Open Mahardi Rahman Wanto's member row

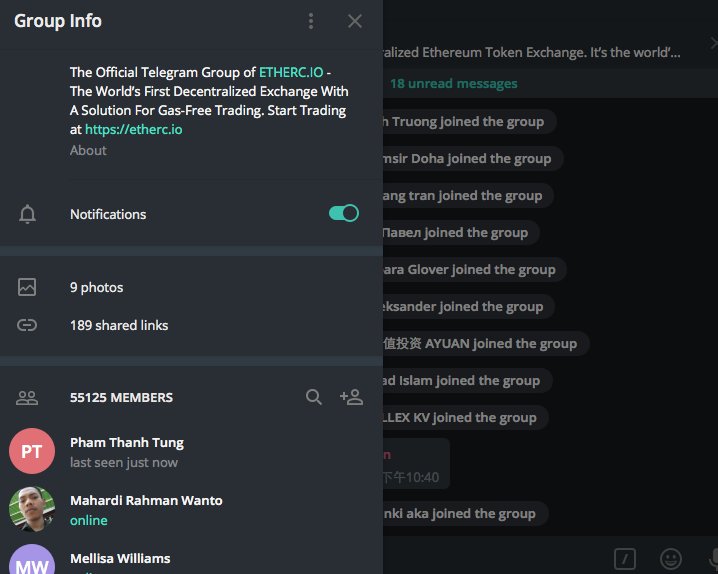click(191, 509)
